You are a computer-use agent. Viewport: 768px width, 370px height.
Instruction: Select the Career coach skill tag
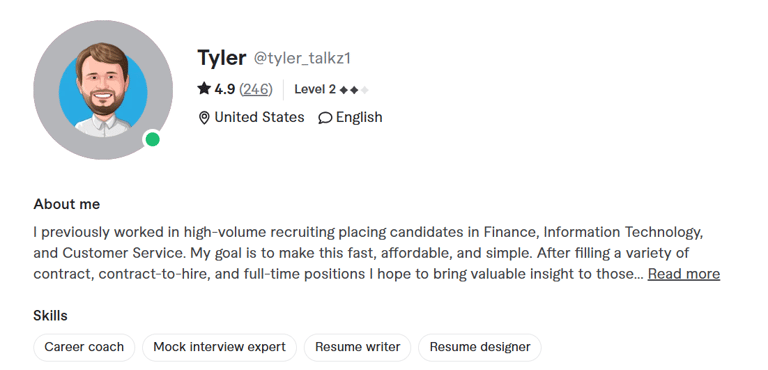84,347
